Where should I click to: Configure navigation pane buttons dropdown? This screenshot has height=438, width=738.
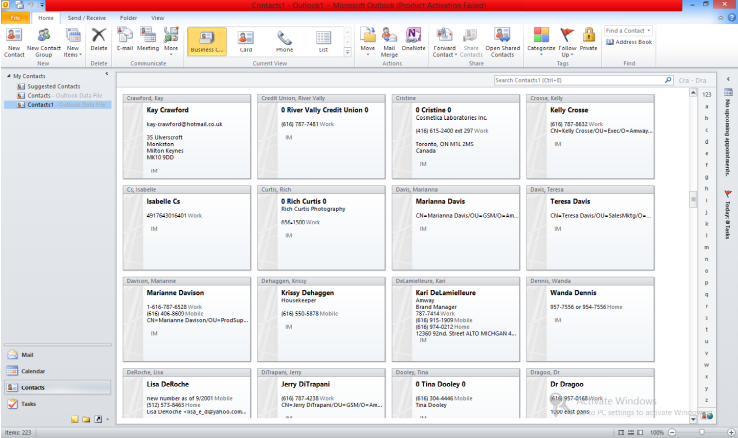pos(108,419)
